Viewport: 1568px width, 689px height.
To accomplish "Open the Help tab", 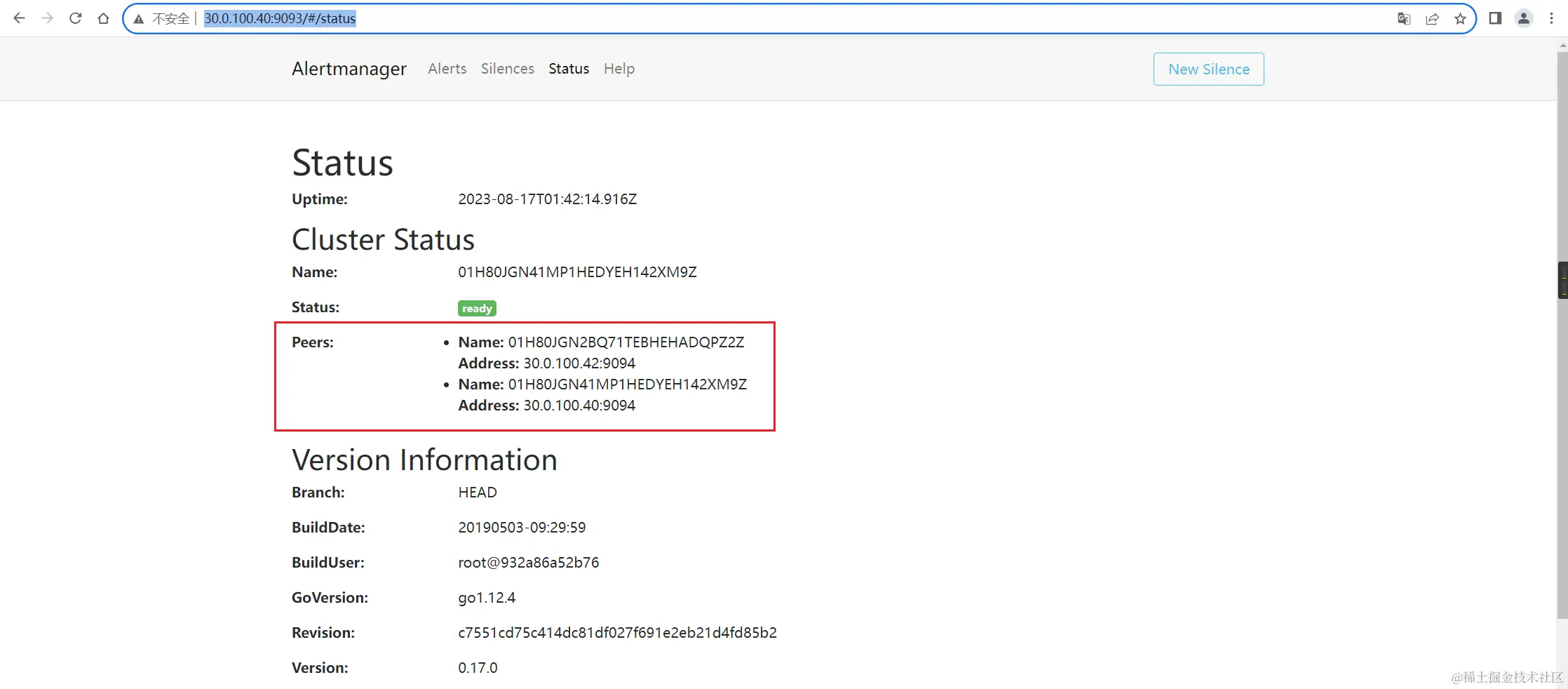I will coord(619,69).
